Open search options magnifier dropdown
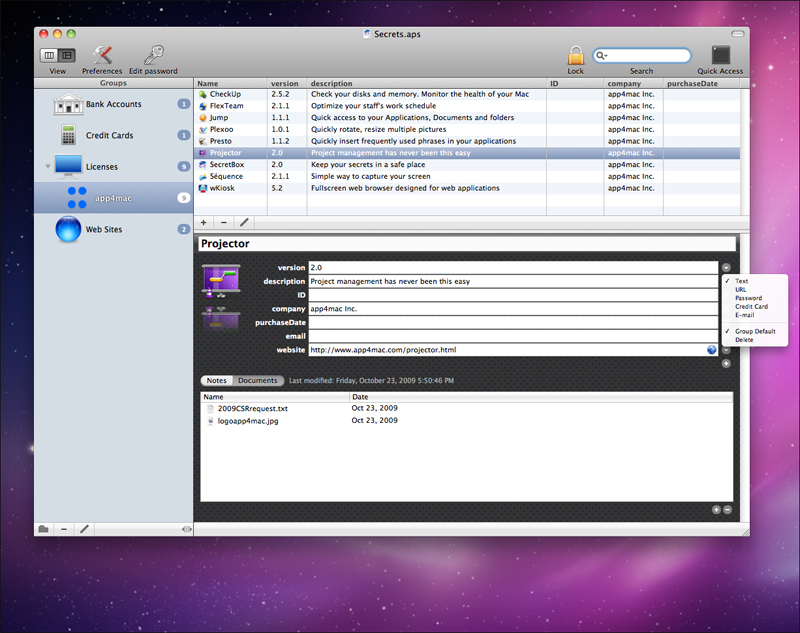The height and width of the screenshot is (633, 800). coord(602,55)
